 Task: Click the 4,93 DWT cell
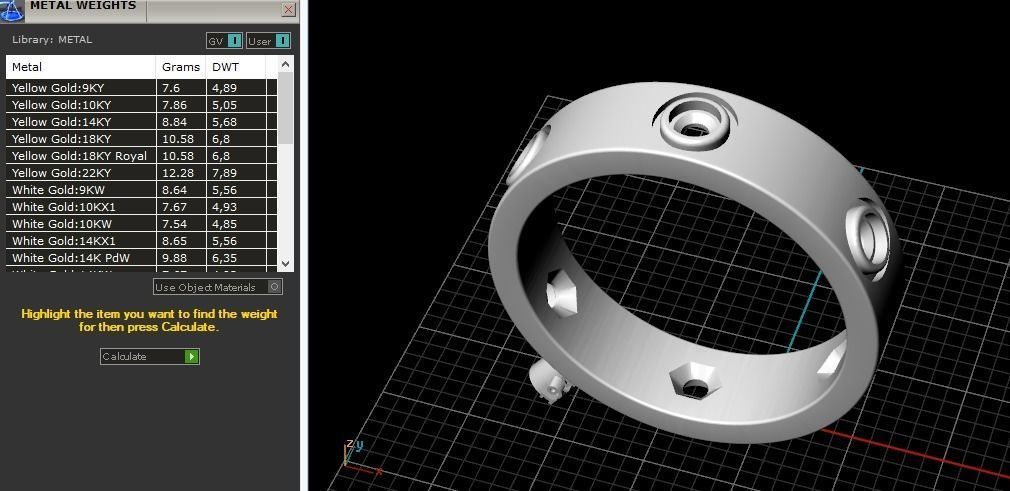click(236, 207)
